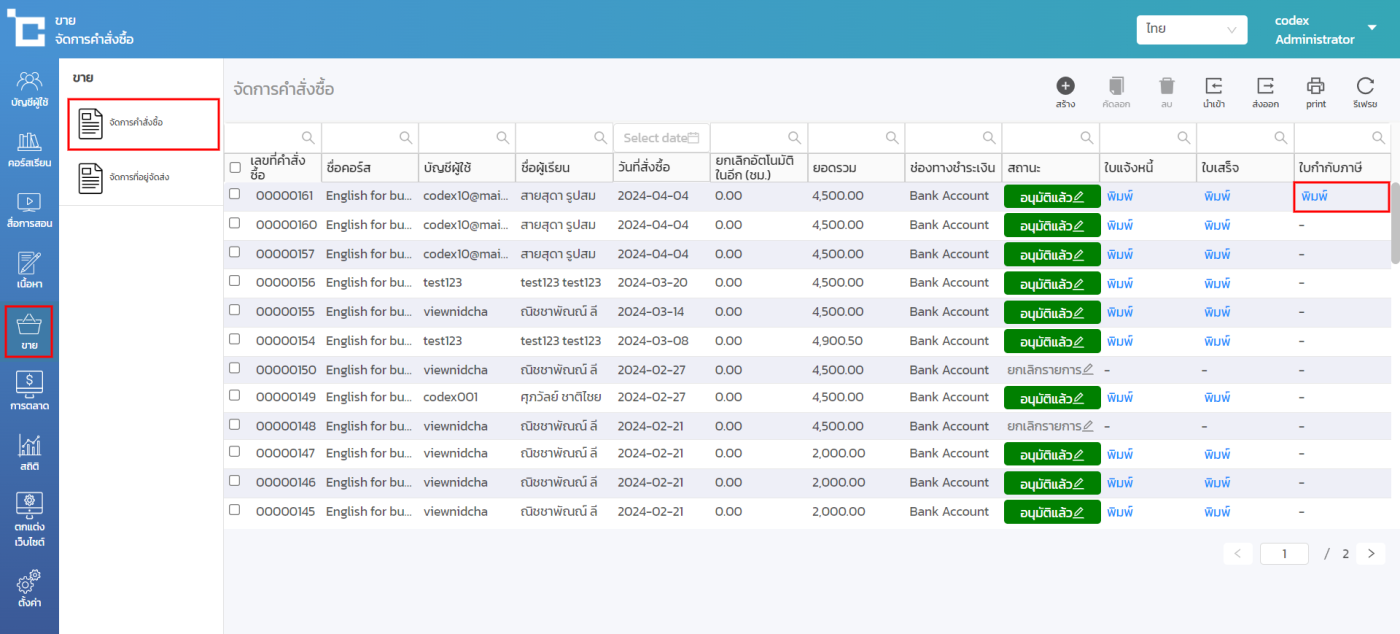Select the checkbox for order 00000150
Viewport: 1400px width, 634px height.
(x=235, y=368)
